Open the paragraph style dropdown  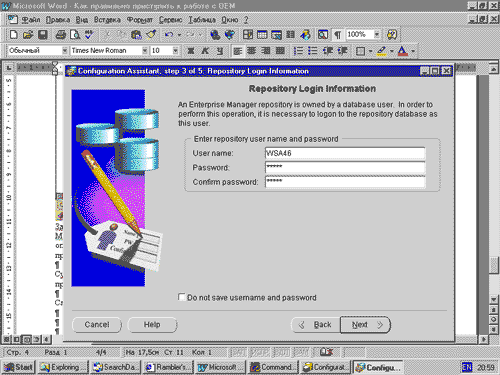[x=65, y=51]
